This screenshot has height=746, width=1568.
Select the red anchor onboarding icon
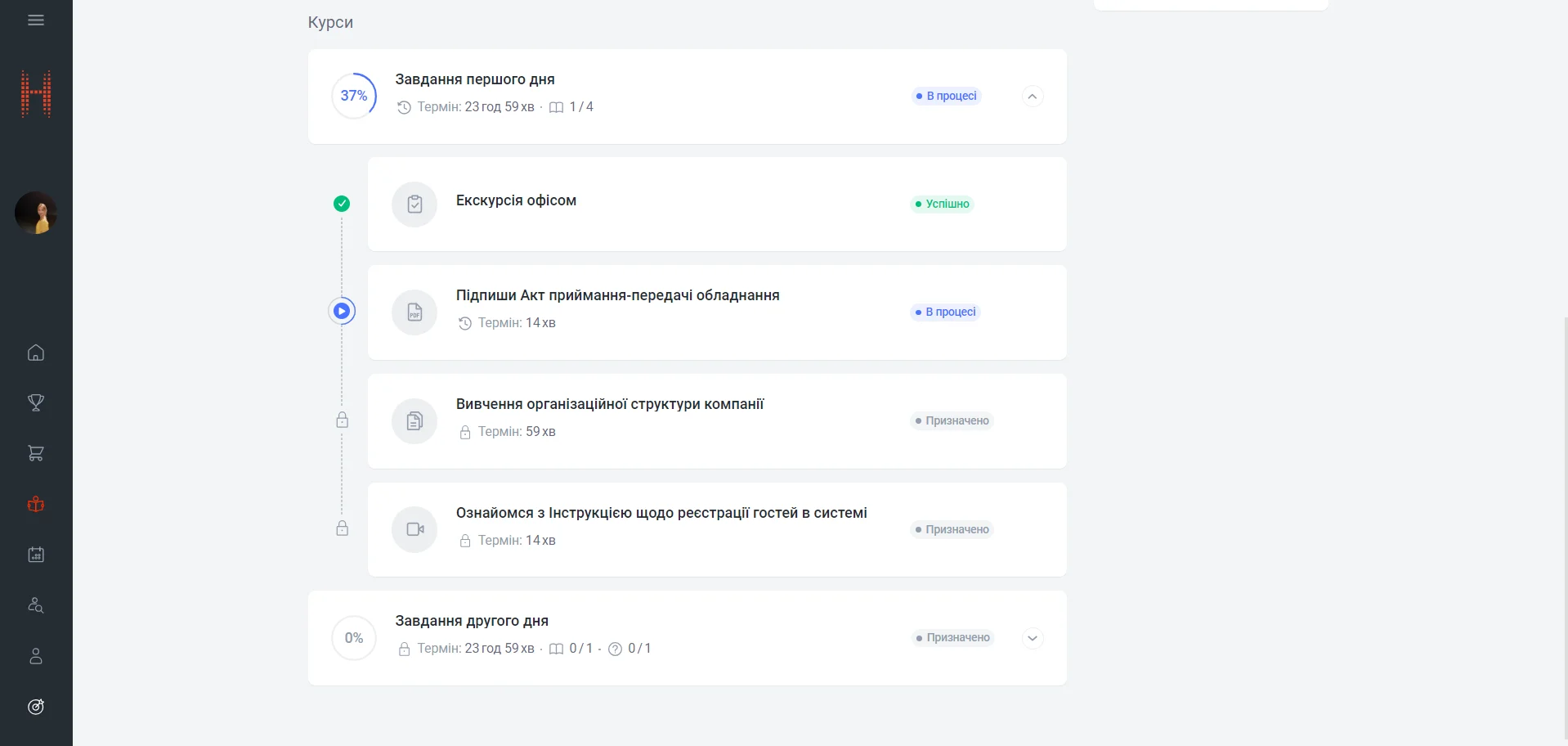click(x=36, y=504)
